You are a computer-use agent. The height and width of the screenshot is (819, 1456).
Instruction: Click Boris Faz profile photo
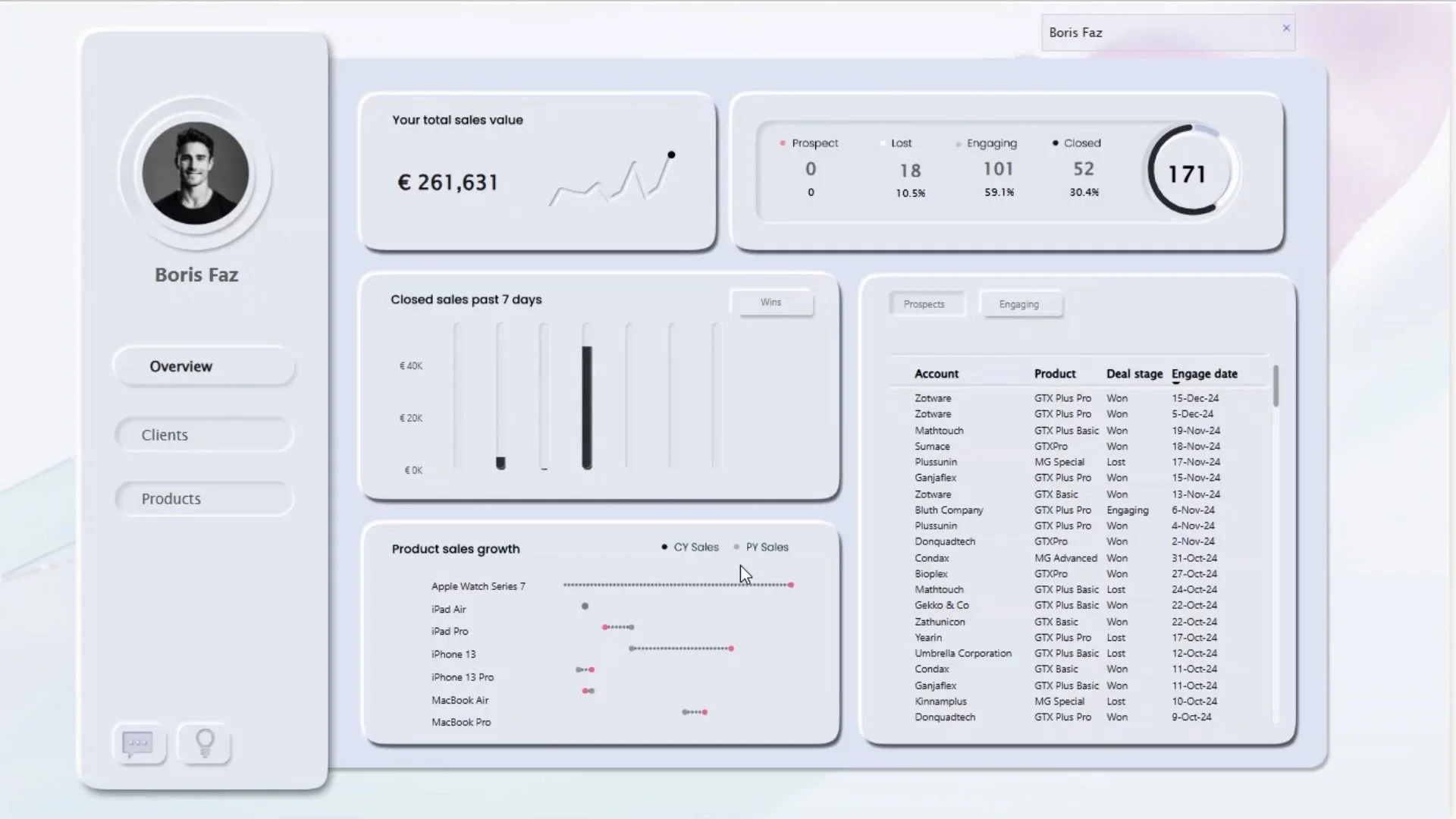click(196, 174)
